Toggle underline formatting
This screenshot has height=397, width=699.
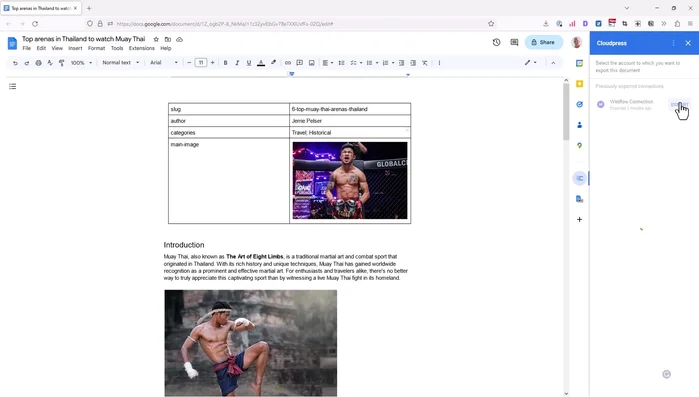click(x=249, y=63)
